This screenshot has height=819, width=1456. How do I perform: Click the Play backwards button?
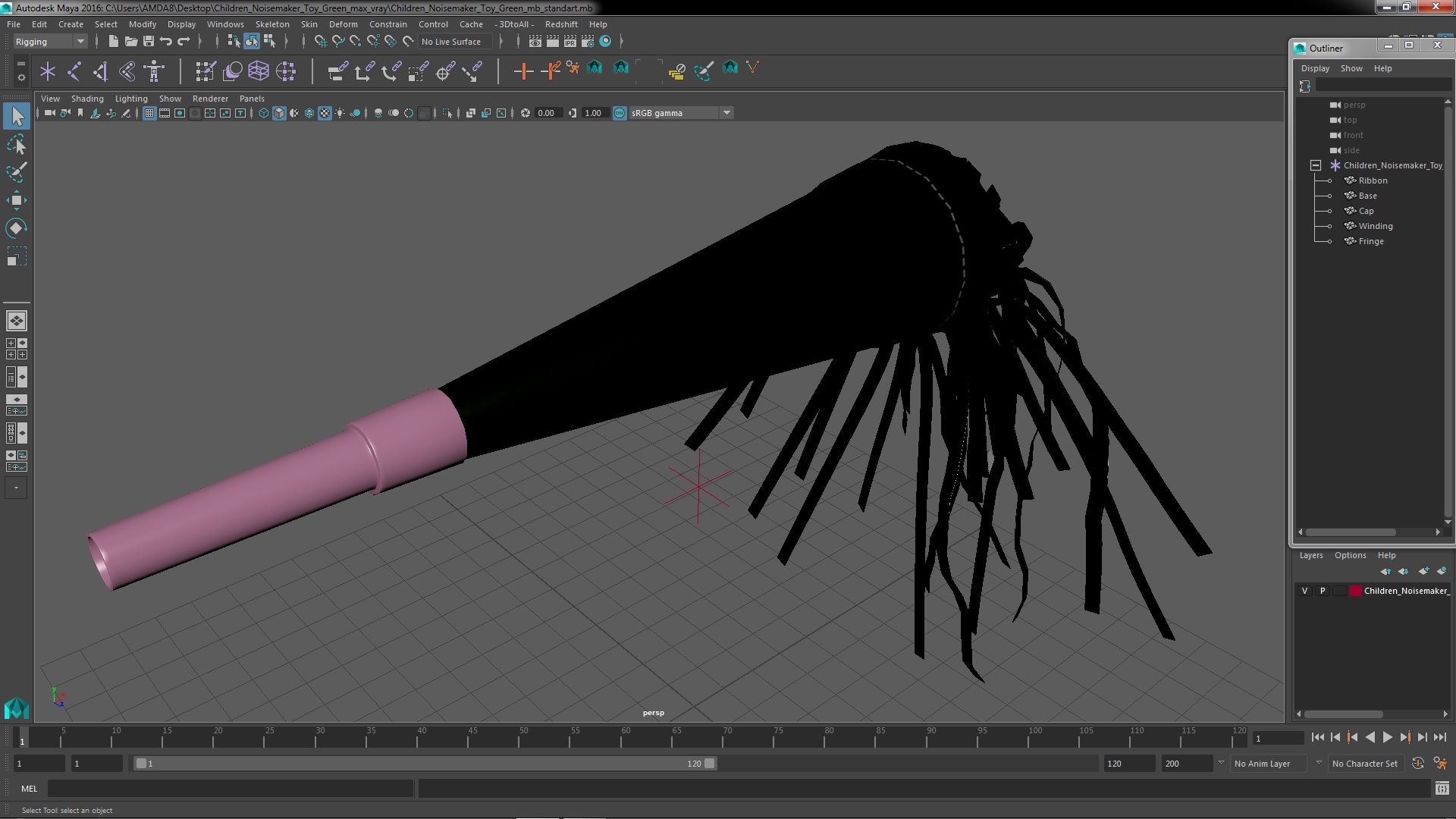click(x=1370, y=737)
